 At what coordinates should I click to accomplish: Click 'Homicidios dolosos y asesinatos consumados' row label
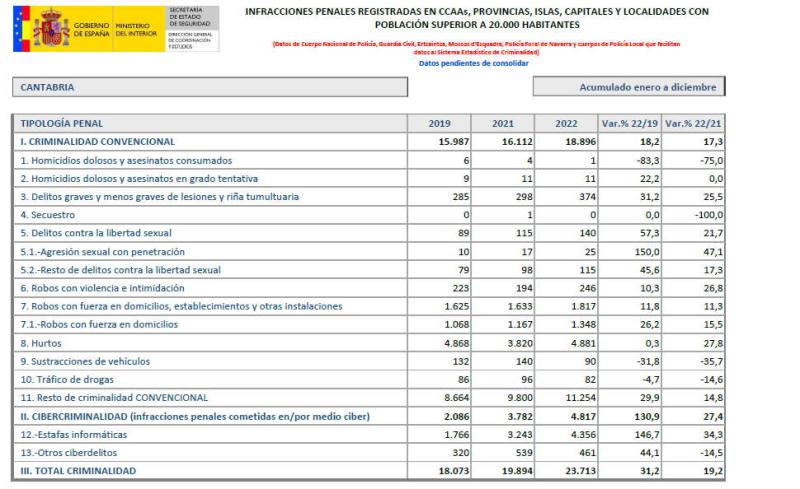tap(126, 161)
